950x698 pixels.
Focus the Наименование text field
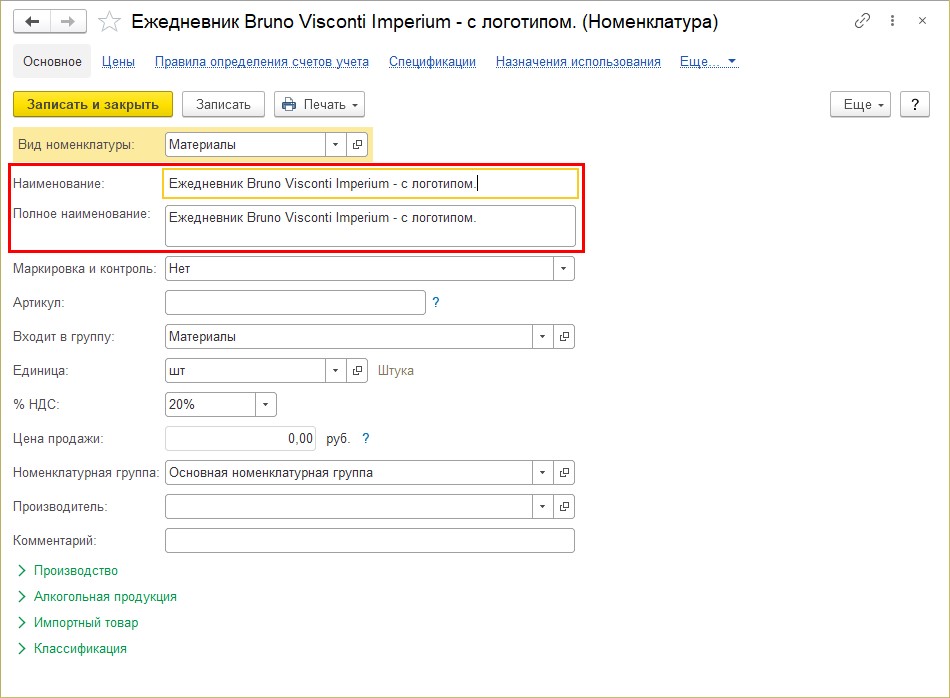[370, 184]
